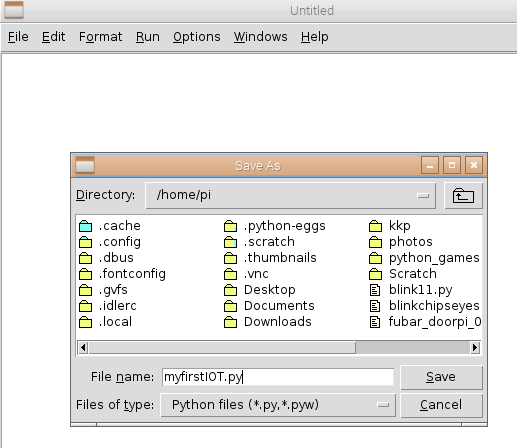Maximize the Save As dialog

click(452, 165)
